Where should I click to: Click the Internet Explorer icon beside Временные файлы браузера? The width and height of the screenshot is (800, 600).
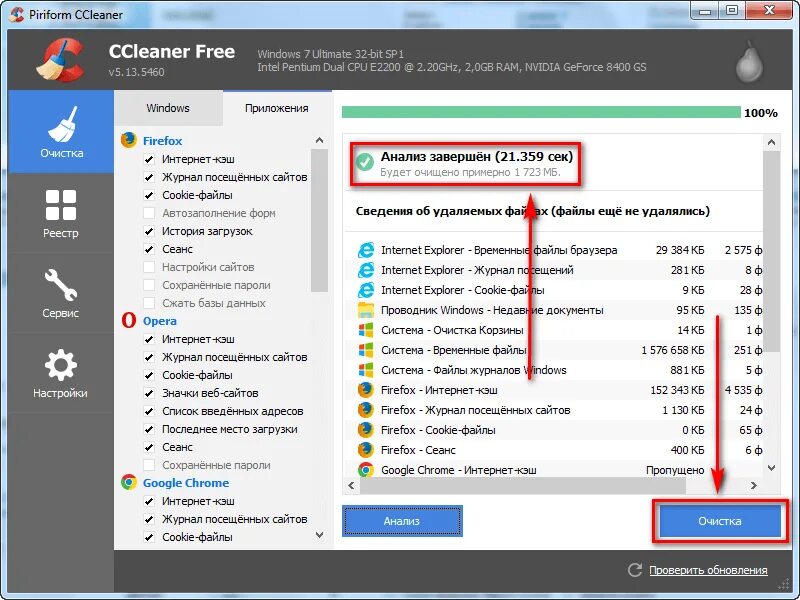[365, 250]
